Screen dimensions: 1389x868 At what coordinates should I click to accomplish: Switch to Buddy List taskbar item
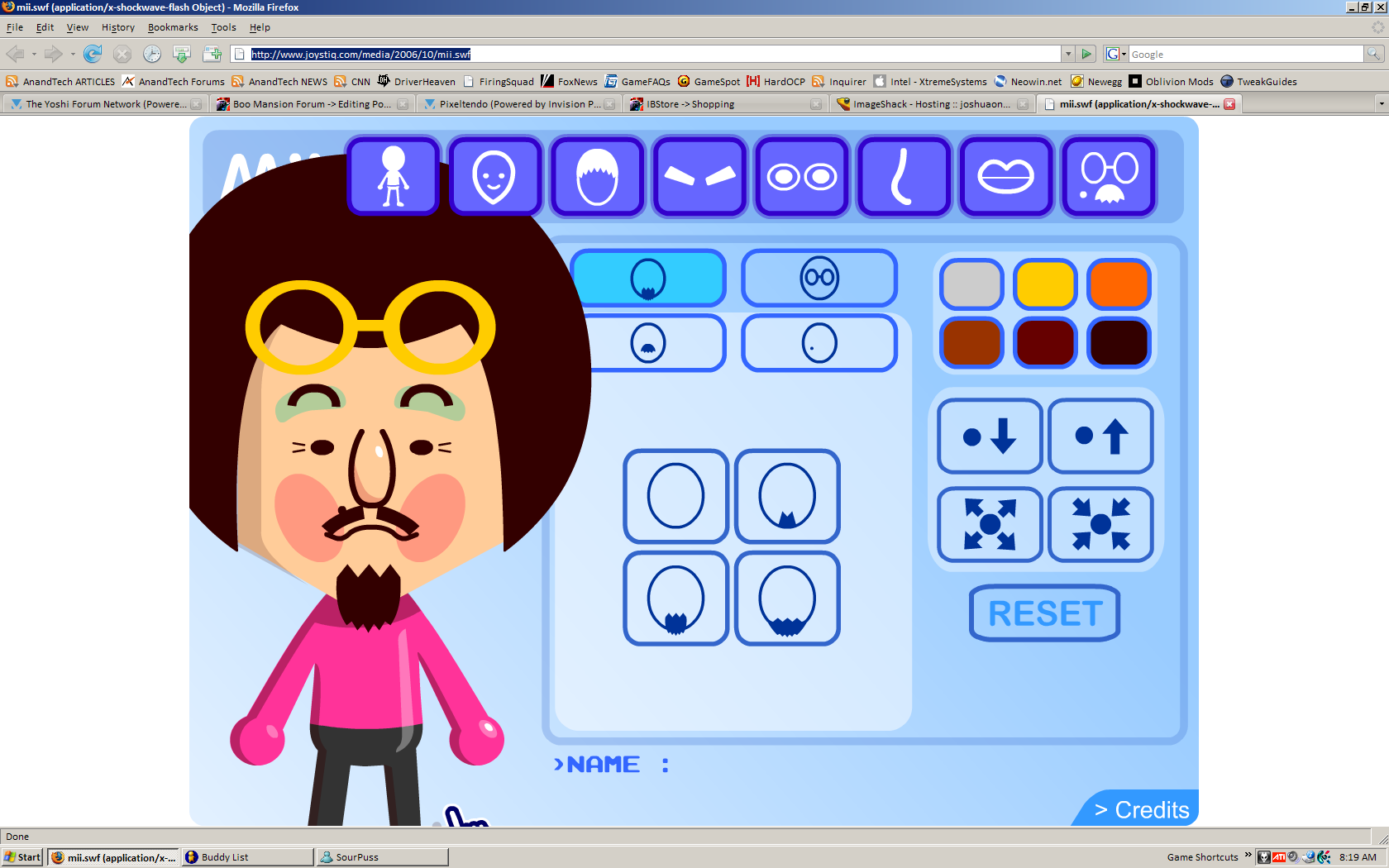[247, 857]
